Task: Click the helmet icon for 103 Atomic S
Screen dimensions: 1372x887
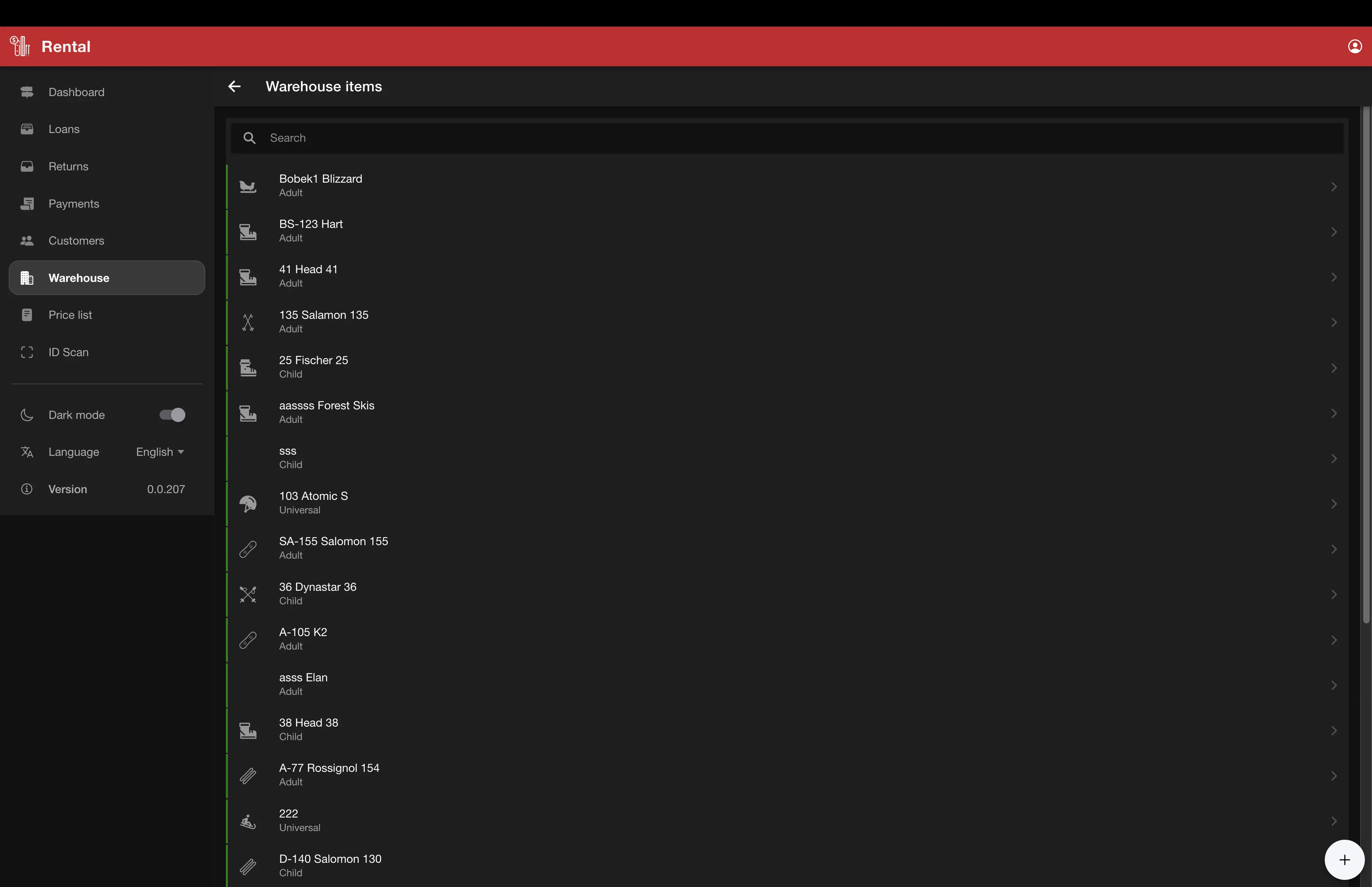Action: click(248, 504)
